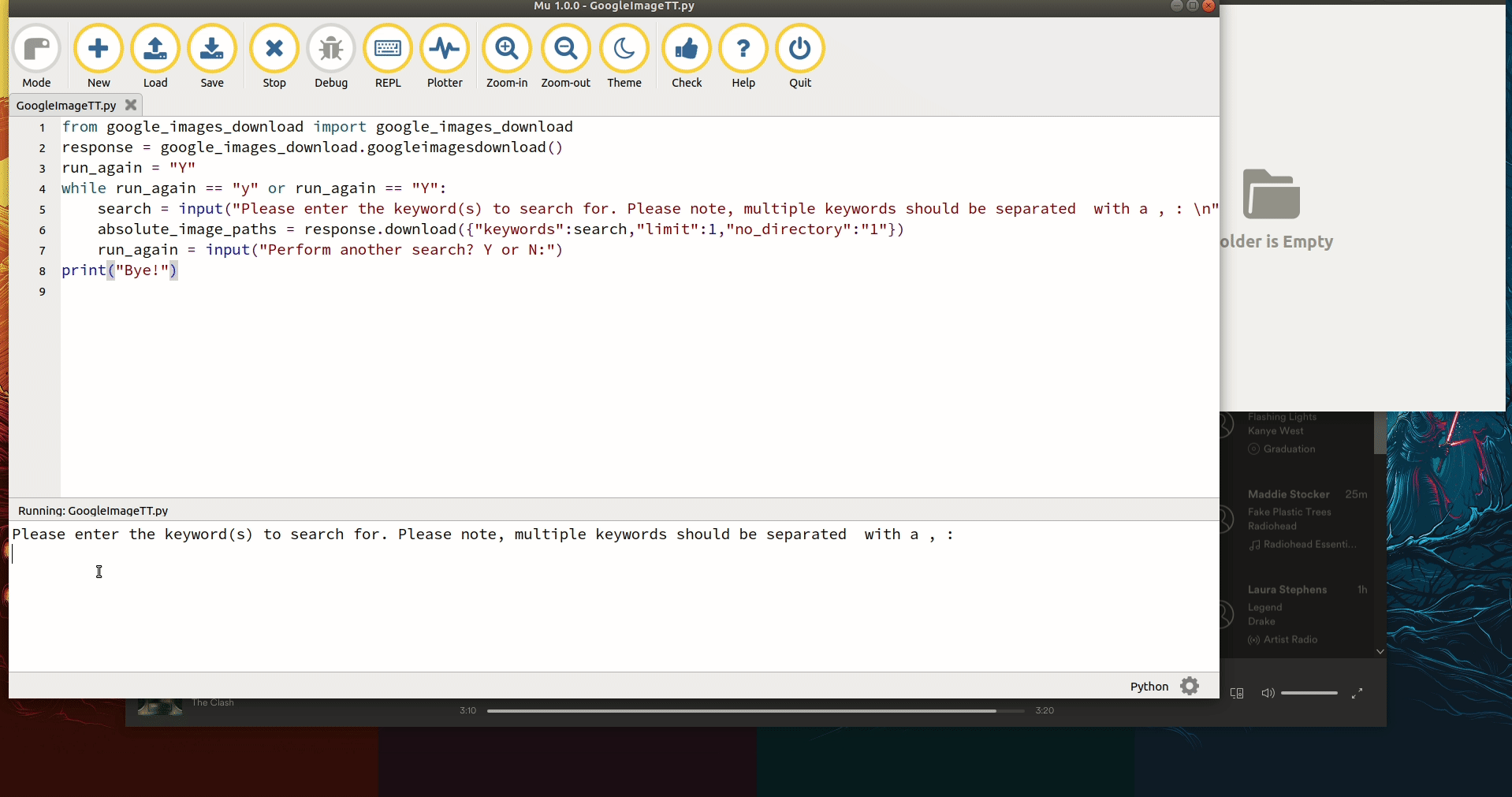Open Maddie Stocker's activity in music player
This screenshot has height=797, width=1512.
(x=1288, y=494)
